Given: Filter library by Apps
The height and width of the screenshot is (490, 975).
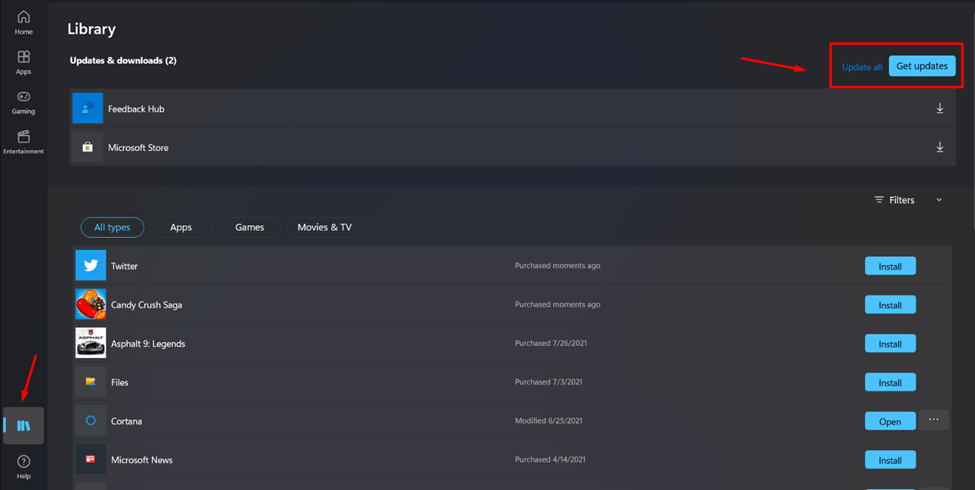Looking at the screenshot, I should coord(181,228).
